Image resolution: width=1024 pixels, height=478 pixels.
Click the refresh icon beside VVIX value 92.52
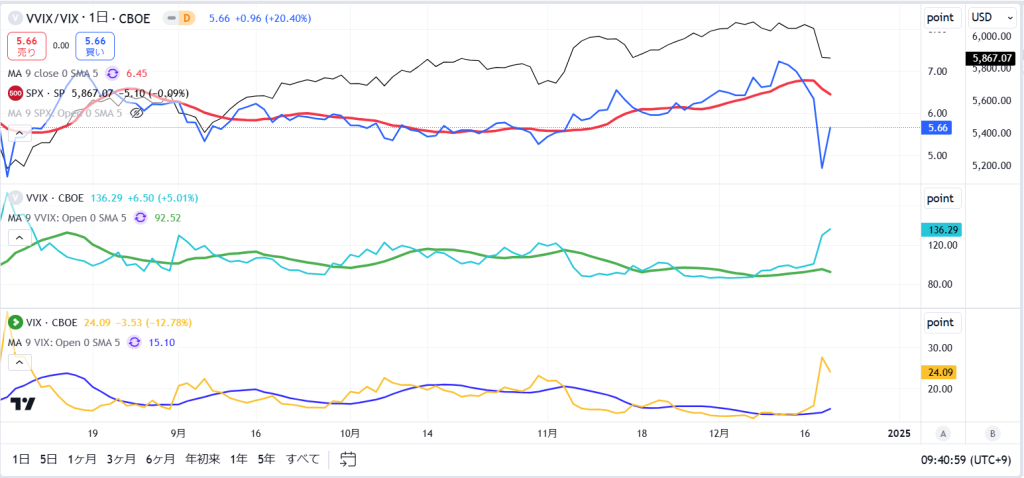pos(140,217)
